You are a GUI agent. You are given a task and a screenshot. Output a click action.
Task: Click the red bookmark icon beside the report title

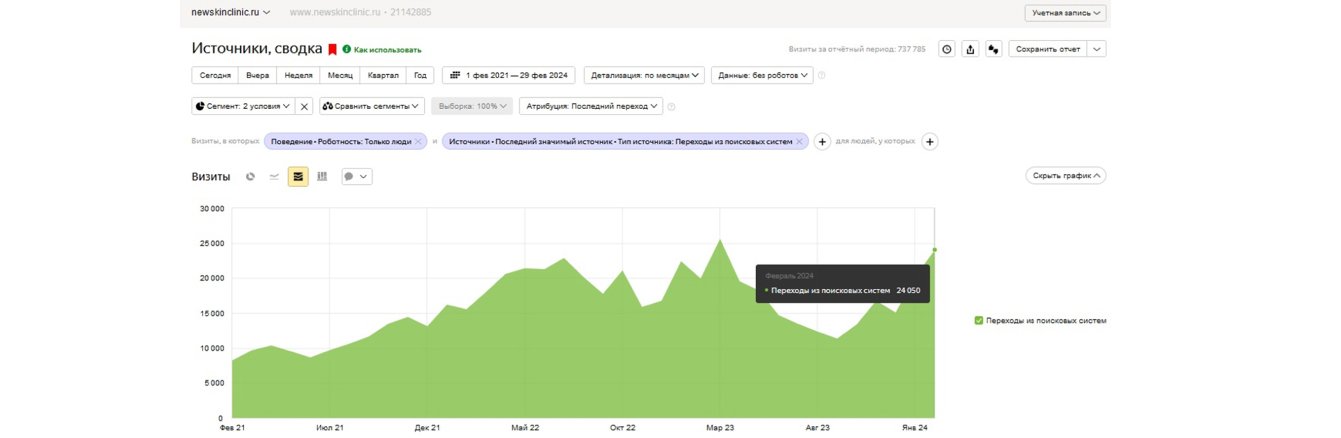point(332,49)
